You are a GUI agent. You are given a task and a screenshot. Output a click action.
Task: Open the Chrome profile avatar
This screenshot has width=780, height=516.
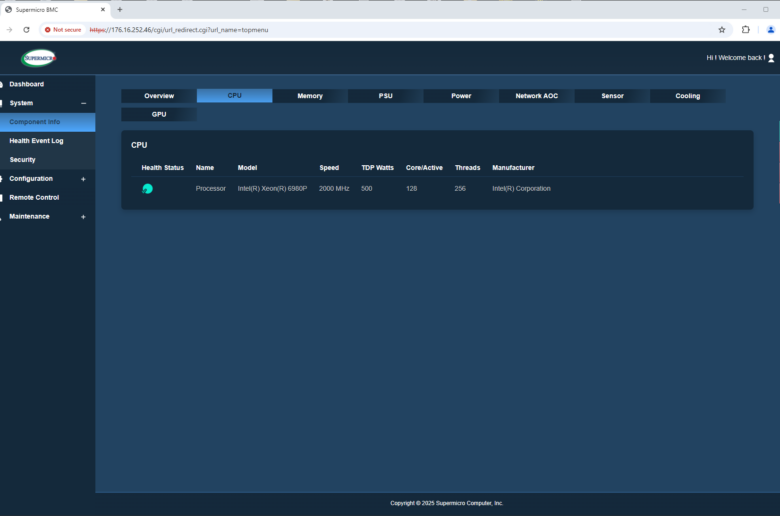click(771, 30)
